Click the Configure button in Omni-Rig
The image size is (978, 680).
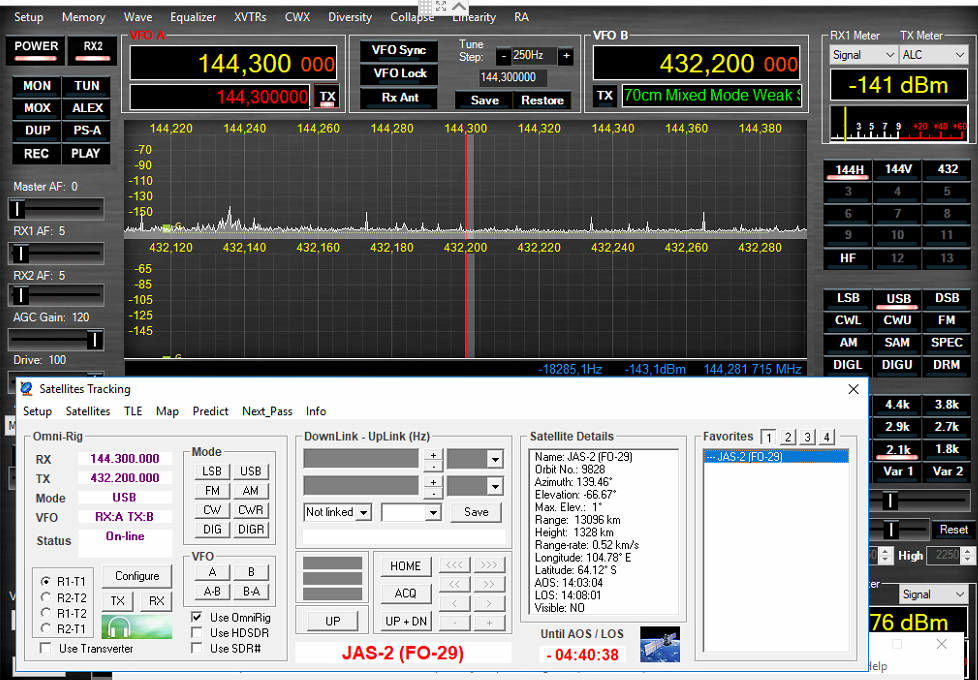tap(137, 576)
